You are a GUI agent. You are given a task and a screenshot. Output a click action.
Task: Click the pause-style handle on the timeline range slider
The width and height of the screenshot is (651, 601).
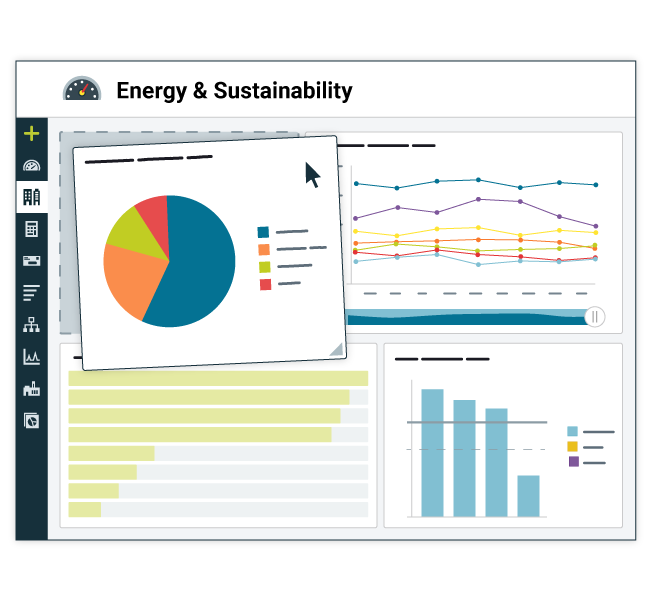(595, 317)
